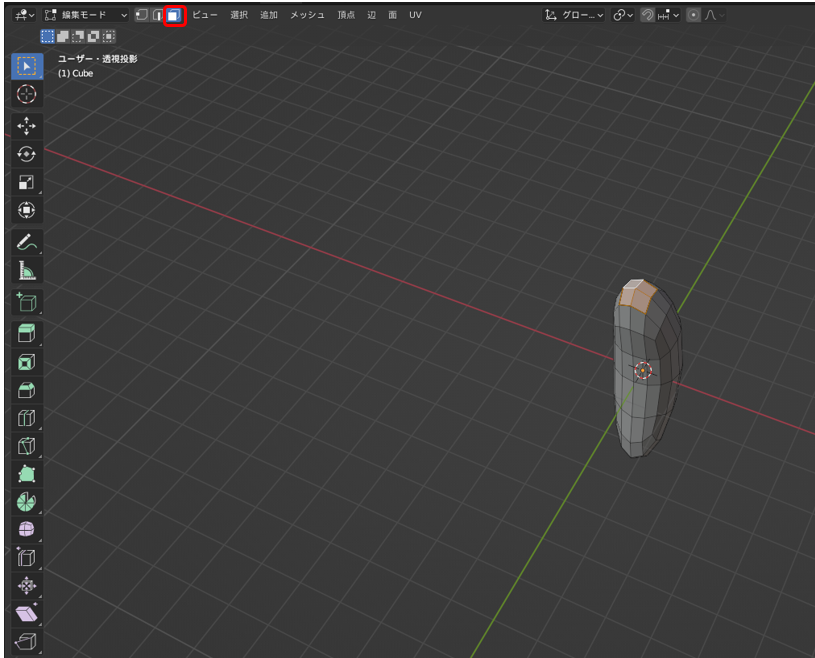The height and width of the screenshot is (658, 815).
Task: Open the UV menu
Action: (415, 15)
